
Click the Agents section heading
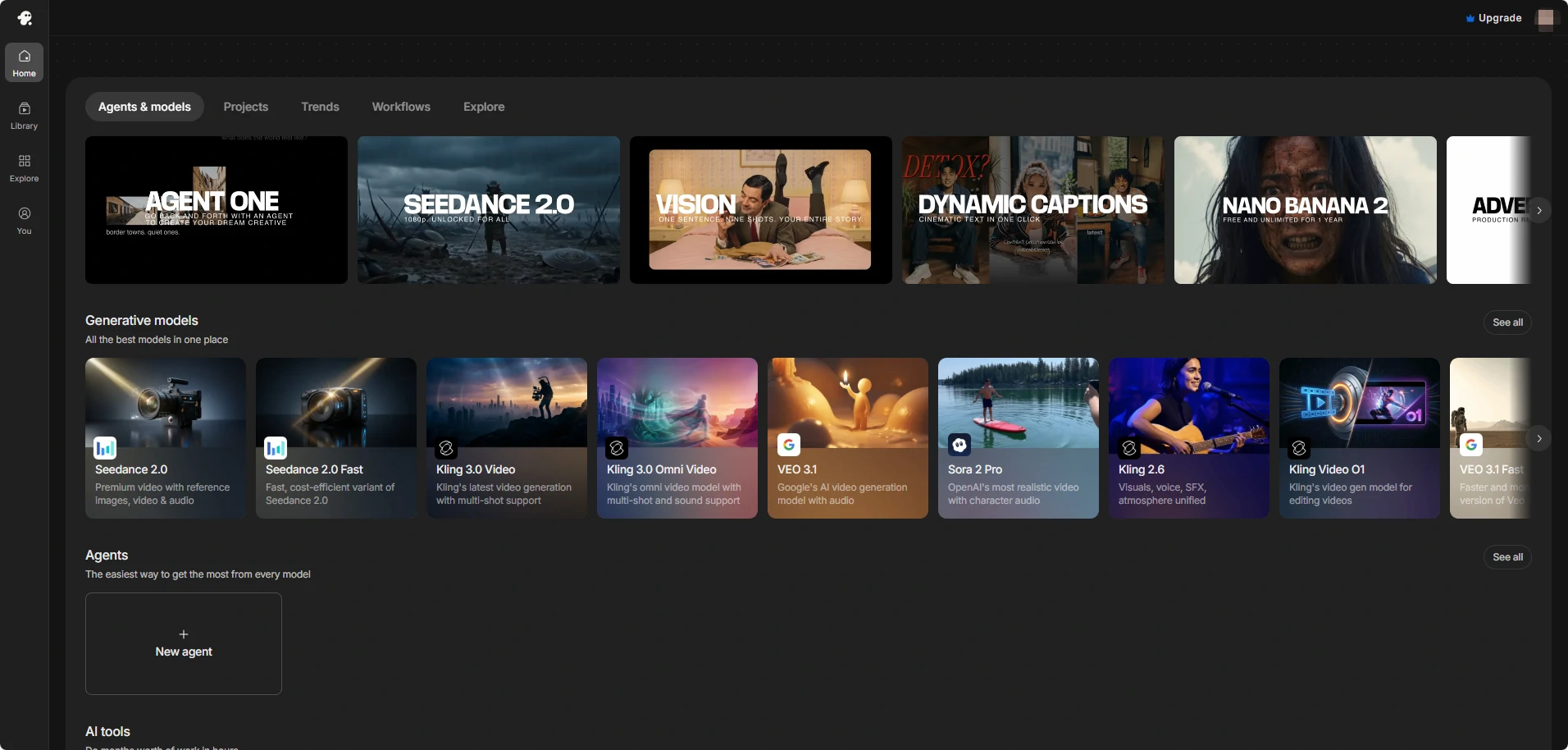click(x=107, y=555)
